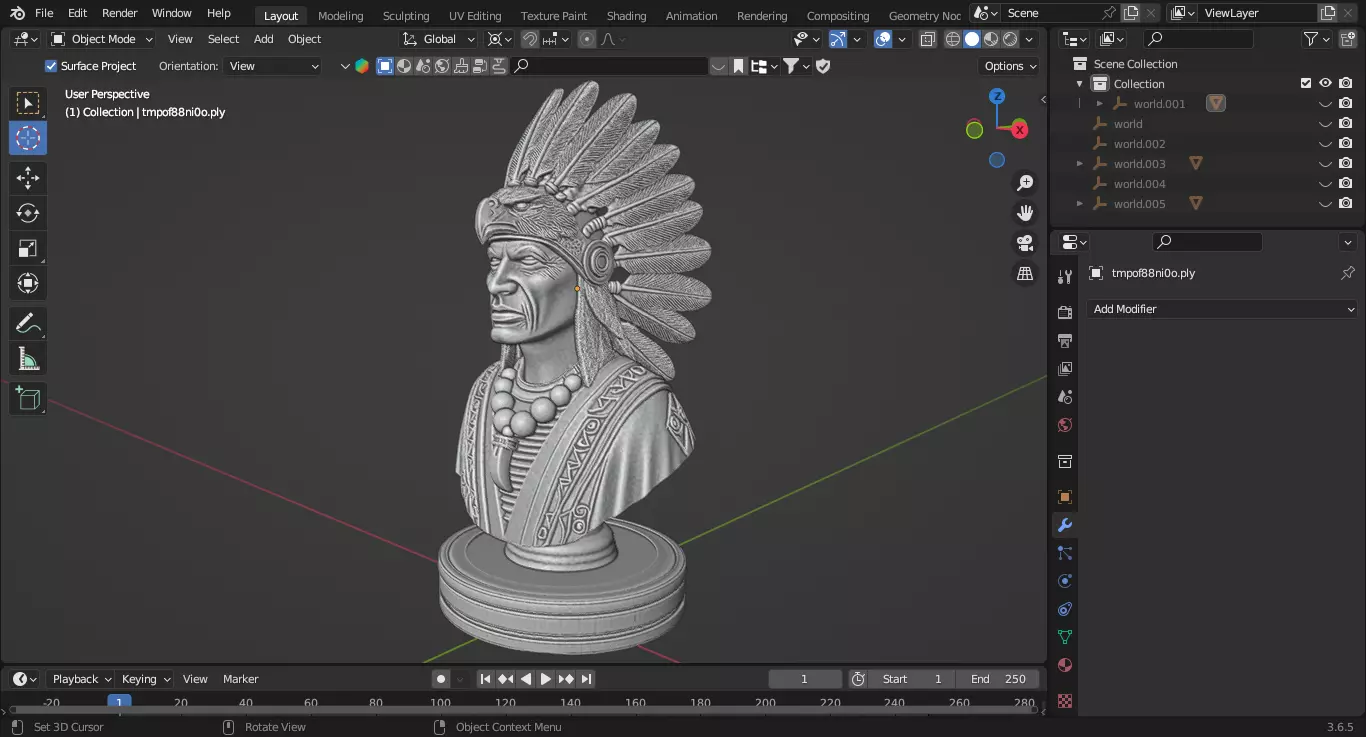
Task: Select the Measure tool
Action: (28, 358)
